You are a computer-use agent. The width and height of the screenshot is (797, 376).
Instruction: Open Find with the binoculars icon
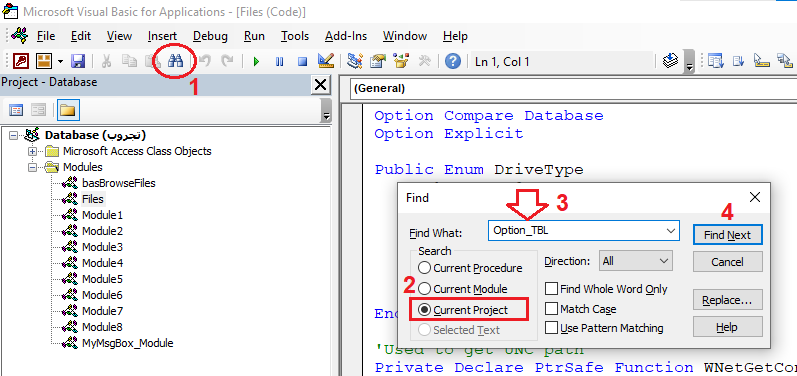tap(175, 61)
